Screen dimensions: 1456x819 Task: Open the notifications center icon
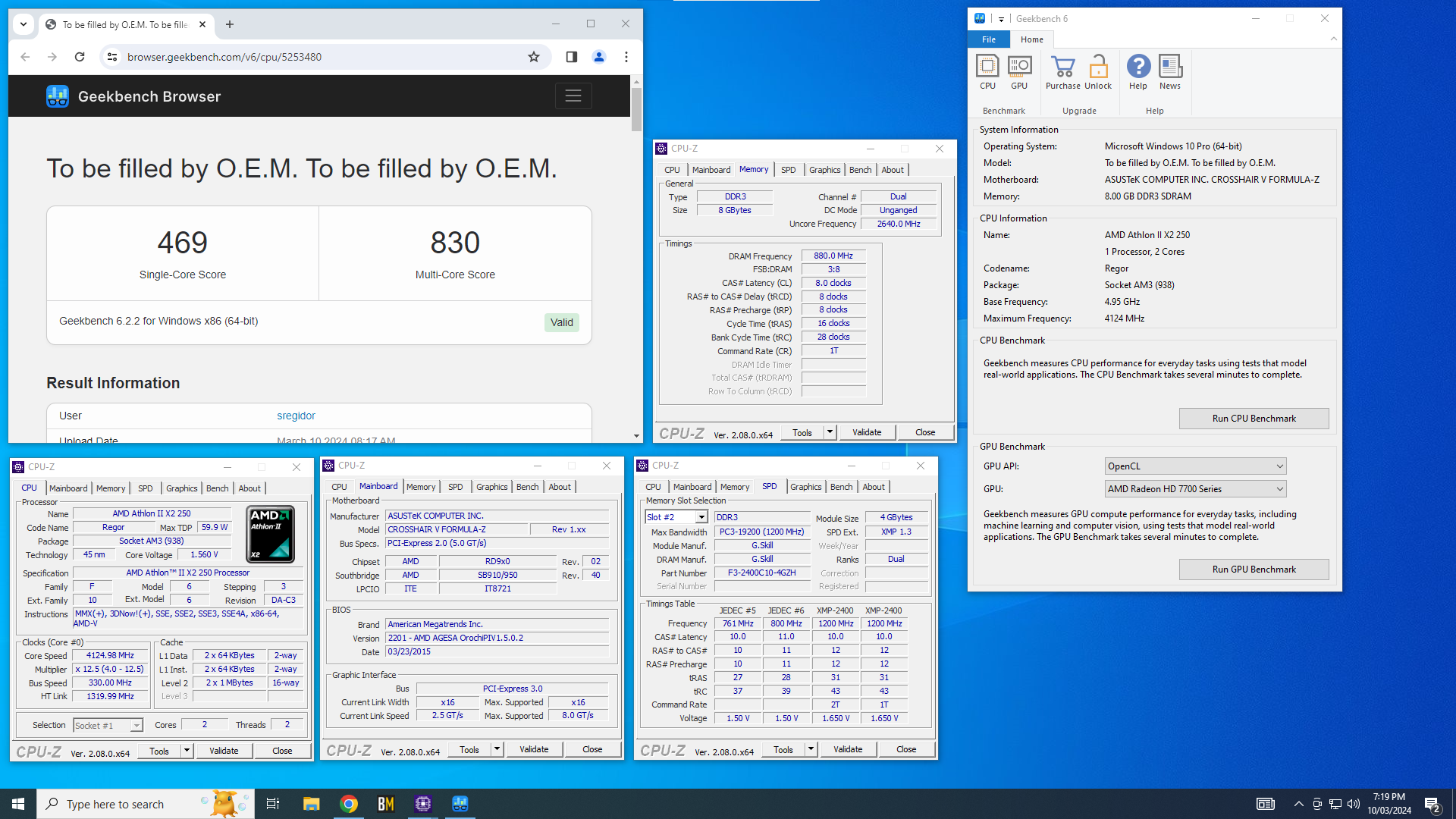[x=1432, y=804]
